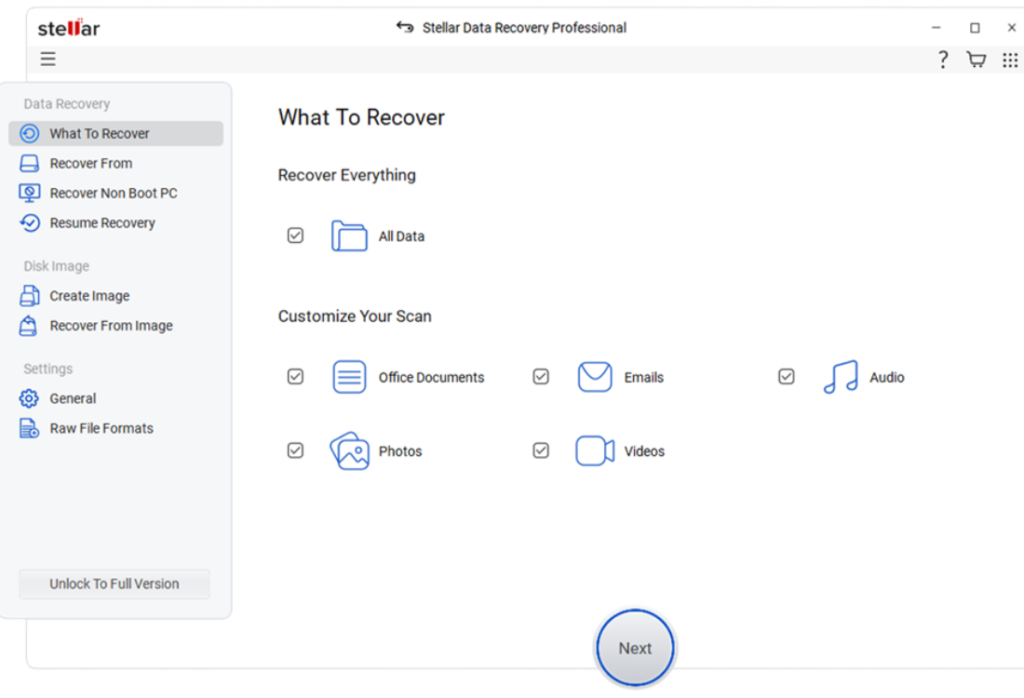Click Unlock To Full Version button
The width and height of the screenshot is (1024, 698).
(x=114, y=584)
